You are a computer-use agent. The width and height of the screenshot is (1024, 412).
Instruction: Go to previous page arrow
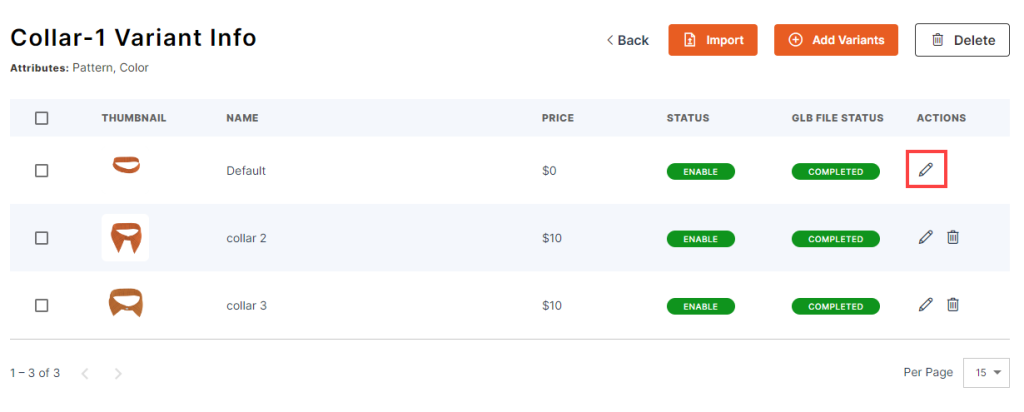tap(85, 373)
